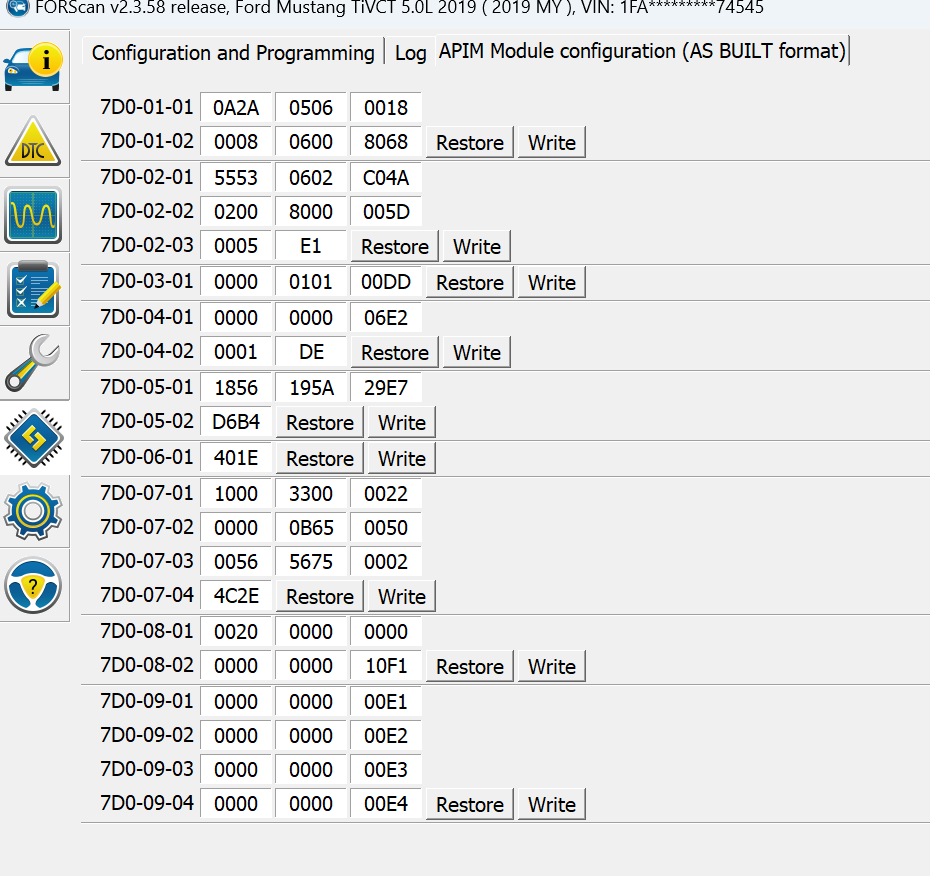The image size is (930, 876).
Task: Click Write for block 7D0-05-02
Action: click(x=402, y=422)
